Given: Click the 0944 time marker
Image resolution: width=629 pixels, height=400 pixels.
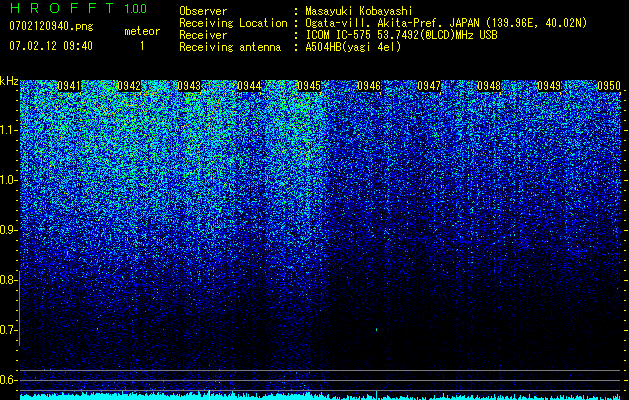Looking at the screenshot, I should click(x=249, y=86).
